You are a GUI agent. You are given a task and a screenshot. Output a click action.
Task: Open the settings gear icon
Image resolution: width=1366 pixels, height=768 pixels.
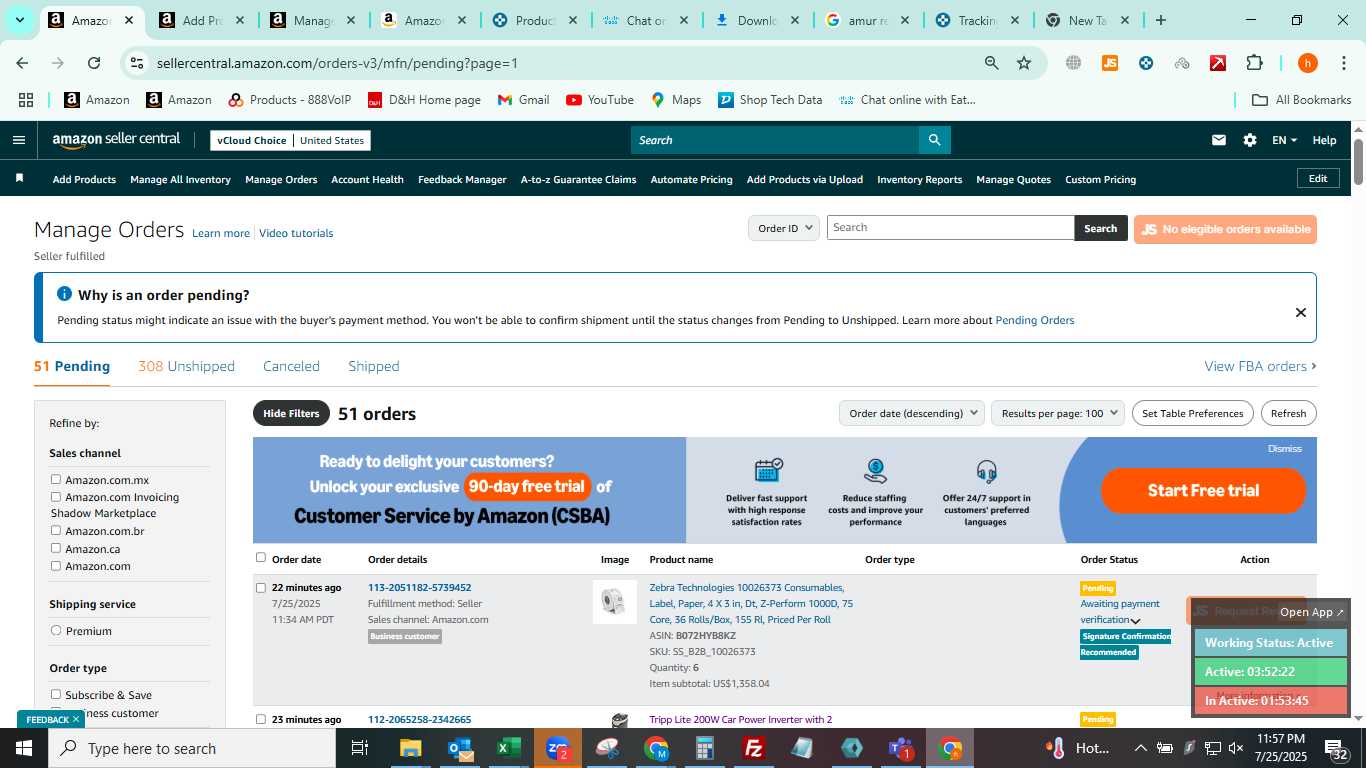1249,140
